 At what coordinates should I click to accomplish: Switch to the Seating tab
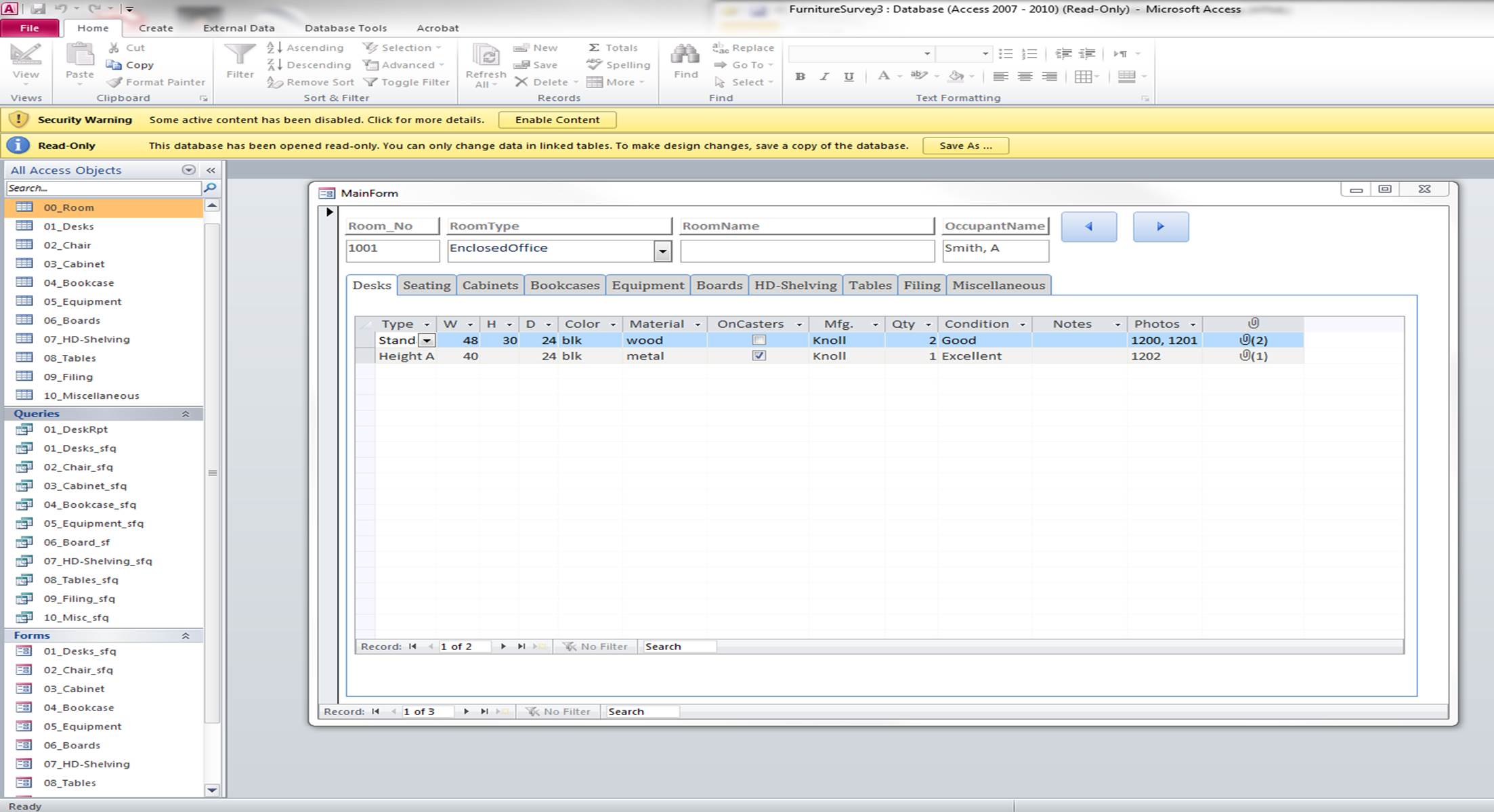tap(426, 285)
